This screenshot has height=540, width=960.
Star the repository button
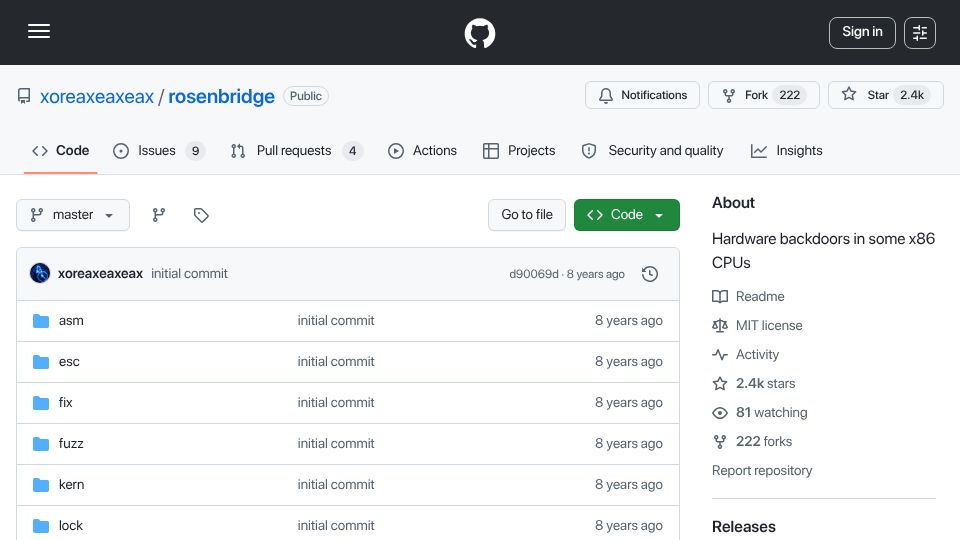click(885, 95)
